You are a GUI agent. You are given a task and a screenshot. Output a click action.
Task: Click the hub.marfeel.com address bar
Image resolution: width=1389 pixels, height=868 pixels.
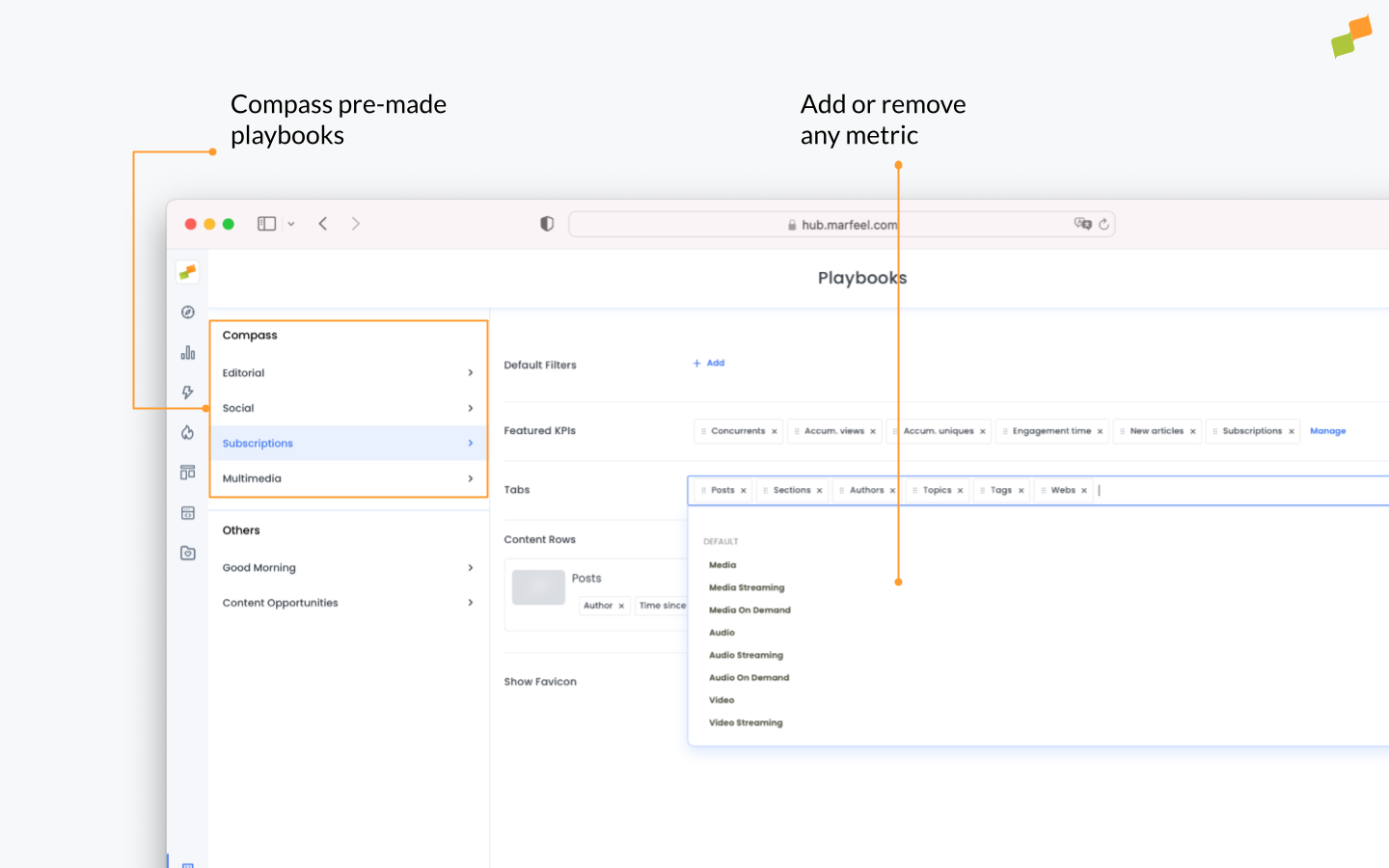[841, 225]
